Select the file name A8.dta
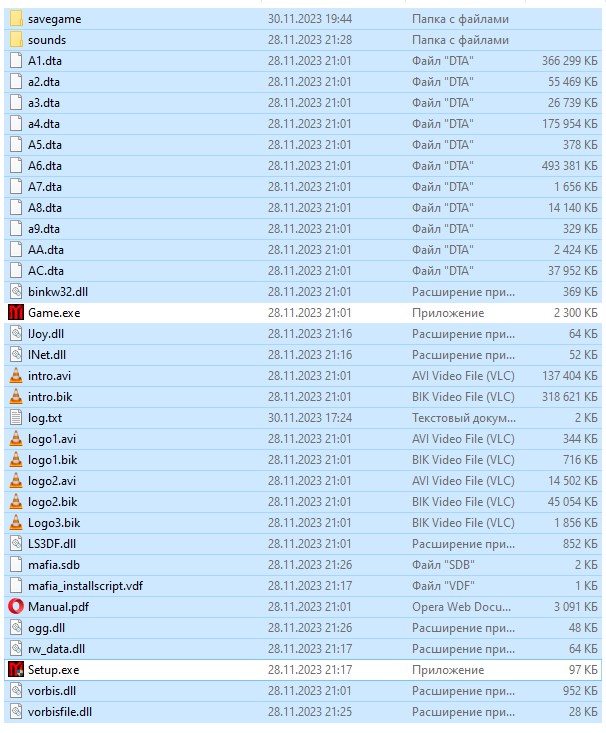 point(45,208)
